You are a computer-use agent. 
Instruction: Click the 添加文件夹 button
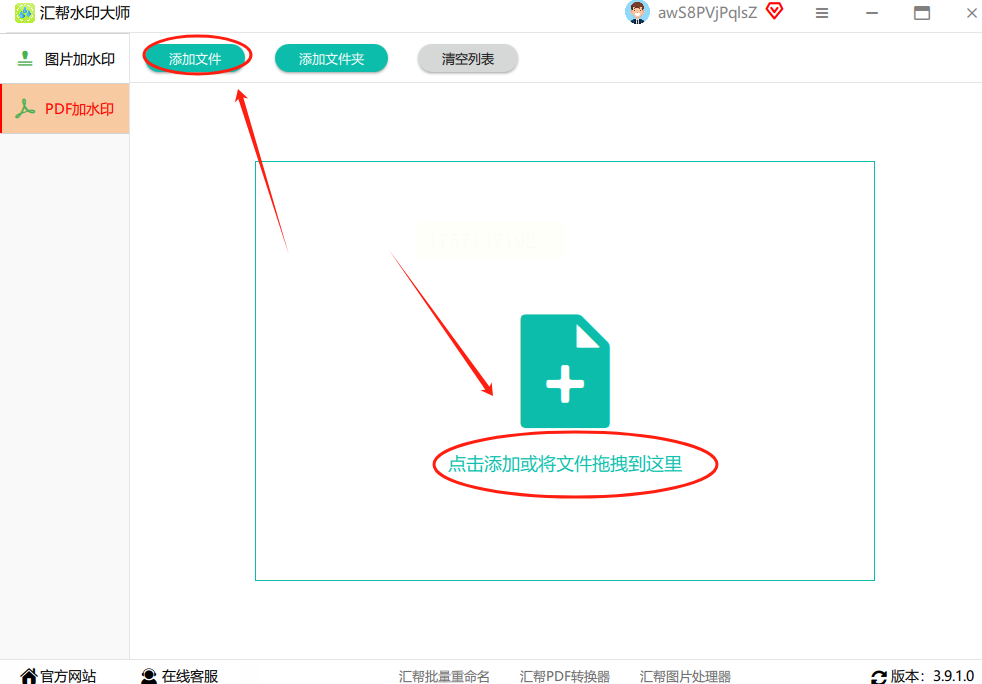point(331,58)
